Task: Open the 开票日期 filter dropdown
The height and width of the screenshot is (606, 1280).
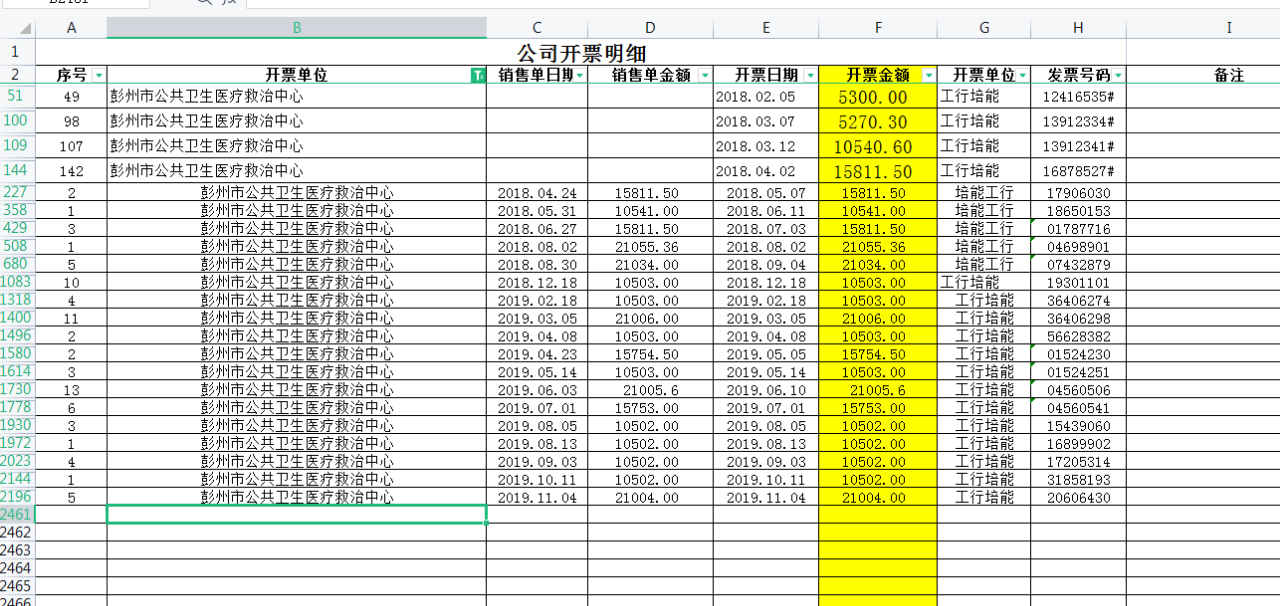Action: tap(810, 76)
